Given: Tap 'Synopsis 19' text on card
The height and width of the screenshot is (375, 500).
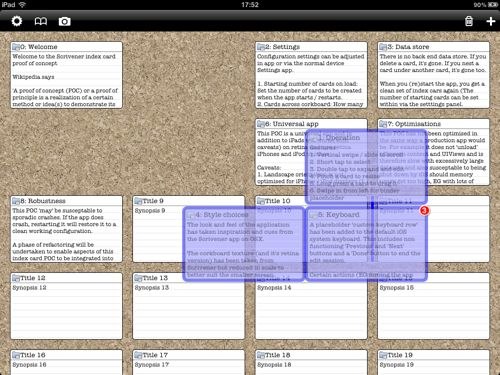Looking at the screenshot, I should [x=396, y=364].
